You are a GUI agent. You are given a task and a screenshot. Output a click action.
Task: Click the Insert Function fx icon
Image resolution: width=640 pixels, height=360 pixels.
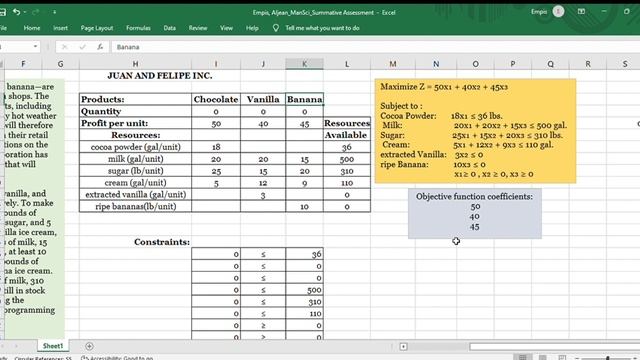[x=100, y=47]
